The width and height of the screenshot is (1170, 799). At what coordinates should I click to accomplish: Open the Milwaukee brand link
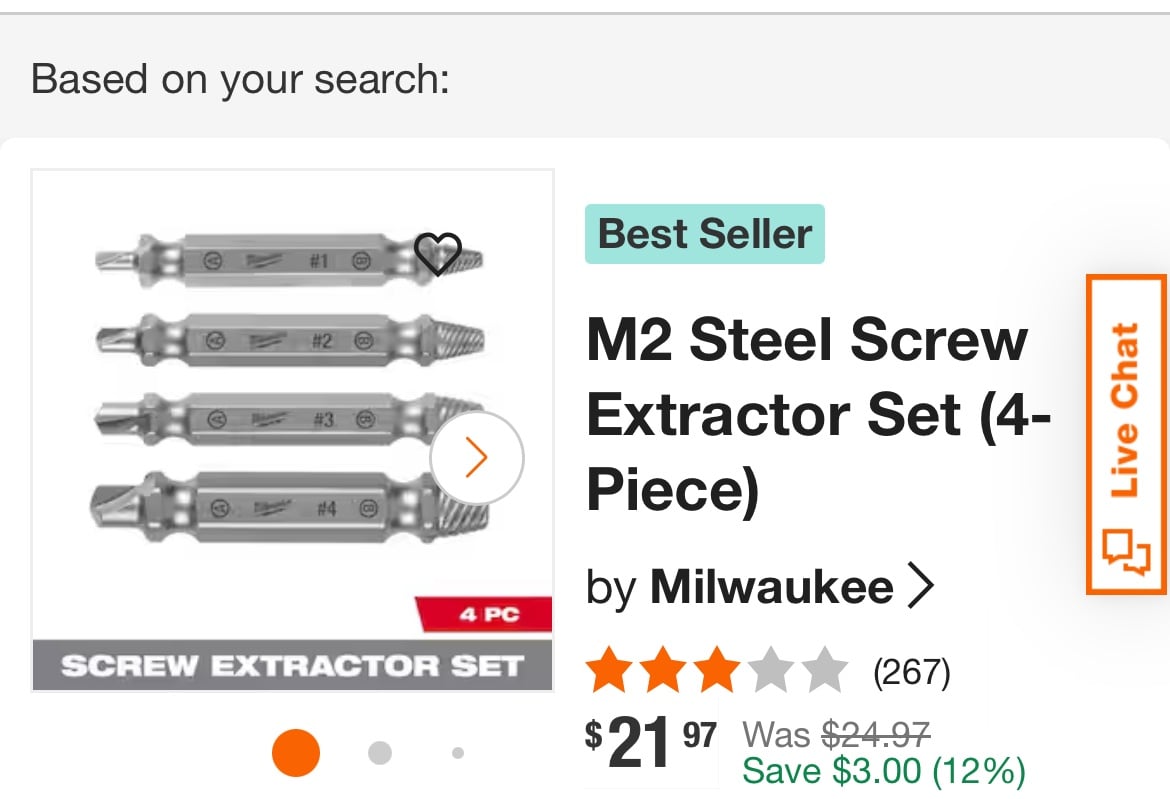[x=771, y=587]
